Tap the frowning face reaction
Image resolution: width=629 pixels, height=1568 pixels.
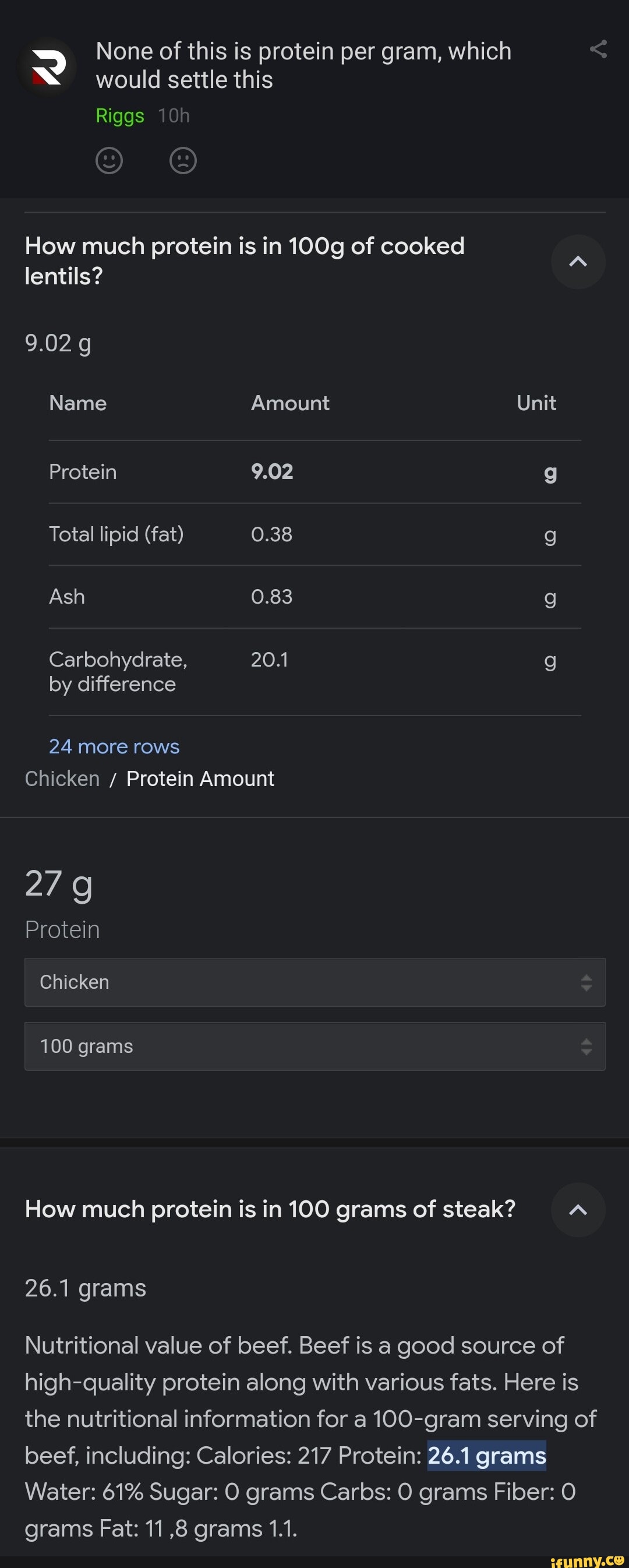pos(182,161)
